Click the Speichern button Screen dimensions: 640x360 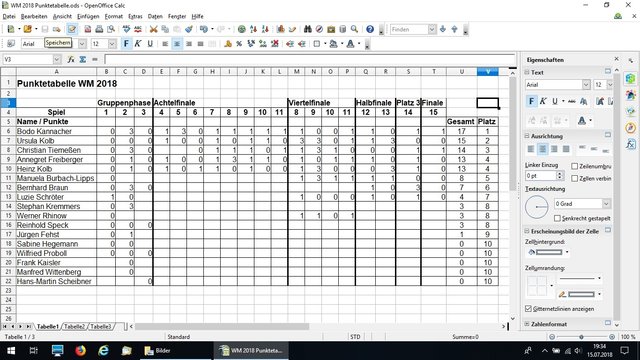(58, 43)
